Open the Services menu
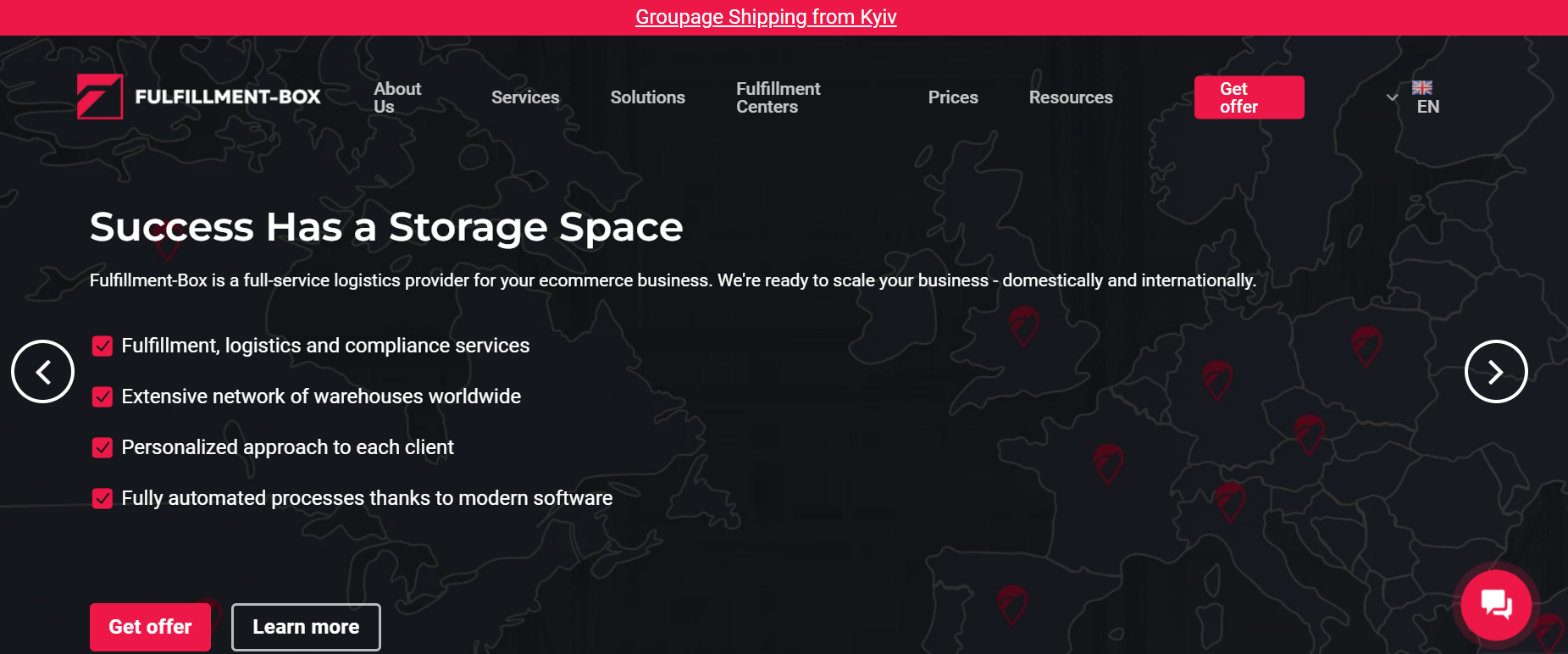Image resolution: width=1568 pixels, height=654 pixels. [x=525, y=97]
